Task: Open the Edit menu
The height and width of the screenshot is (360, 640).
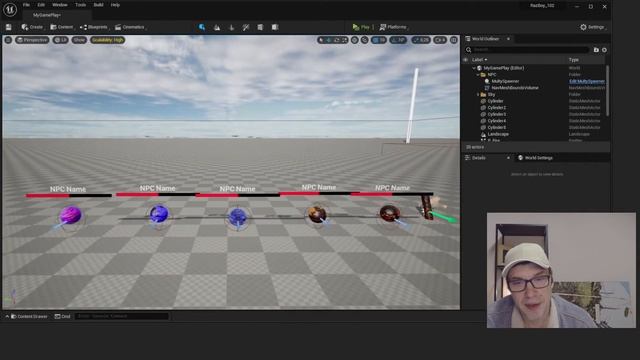Action: pyautogui.click(x=41, y=5)
